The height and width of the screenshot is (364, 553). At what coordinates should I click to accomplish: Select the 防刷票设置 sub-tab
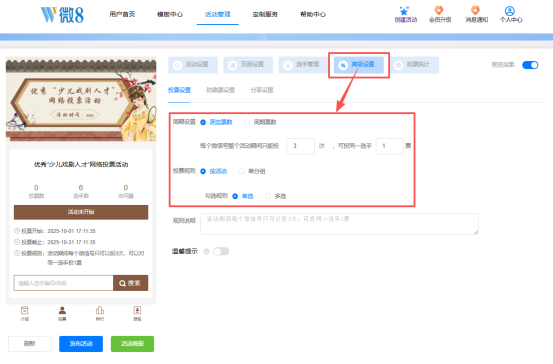point(220,90)
